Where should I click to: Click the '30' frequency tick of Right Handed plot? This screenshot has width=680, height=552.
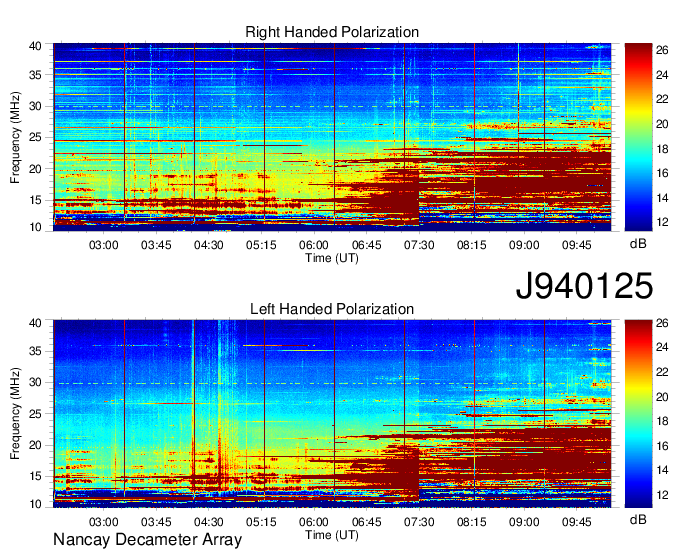35,106
